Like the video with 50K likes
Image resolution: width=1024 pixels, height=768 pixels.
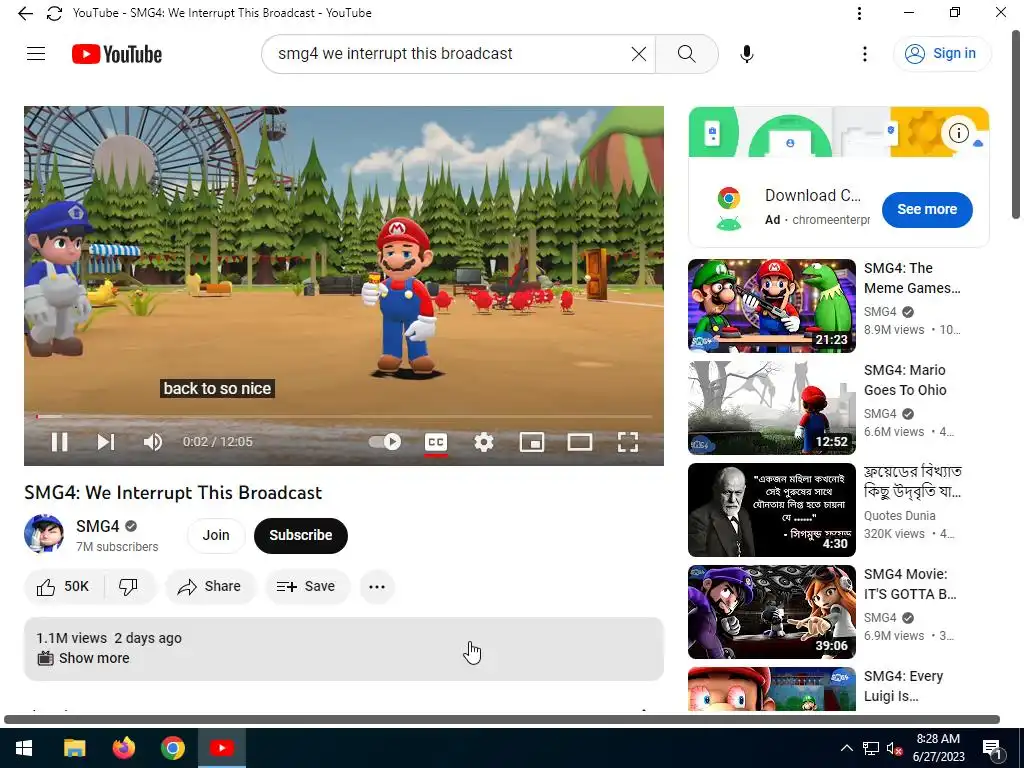tap(63, 586)
